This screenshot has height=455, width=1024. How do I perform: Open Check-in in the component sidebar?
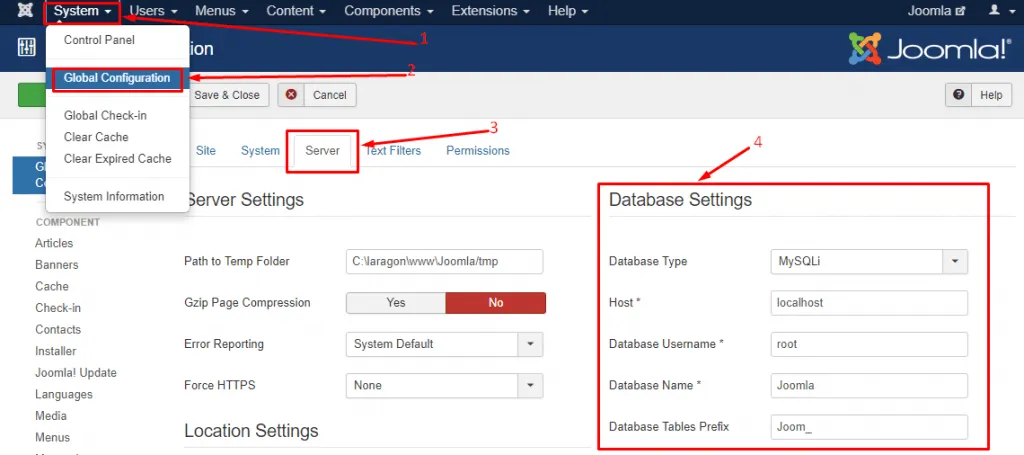pos(58,307)
